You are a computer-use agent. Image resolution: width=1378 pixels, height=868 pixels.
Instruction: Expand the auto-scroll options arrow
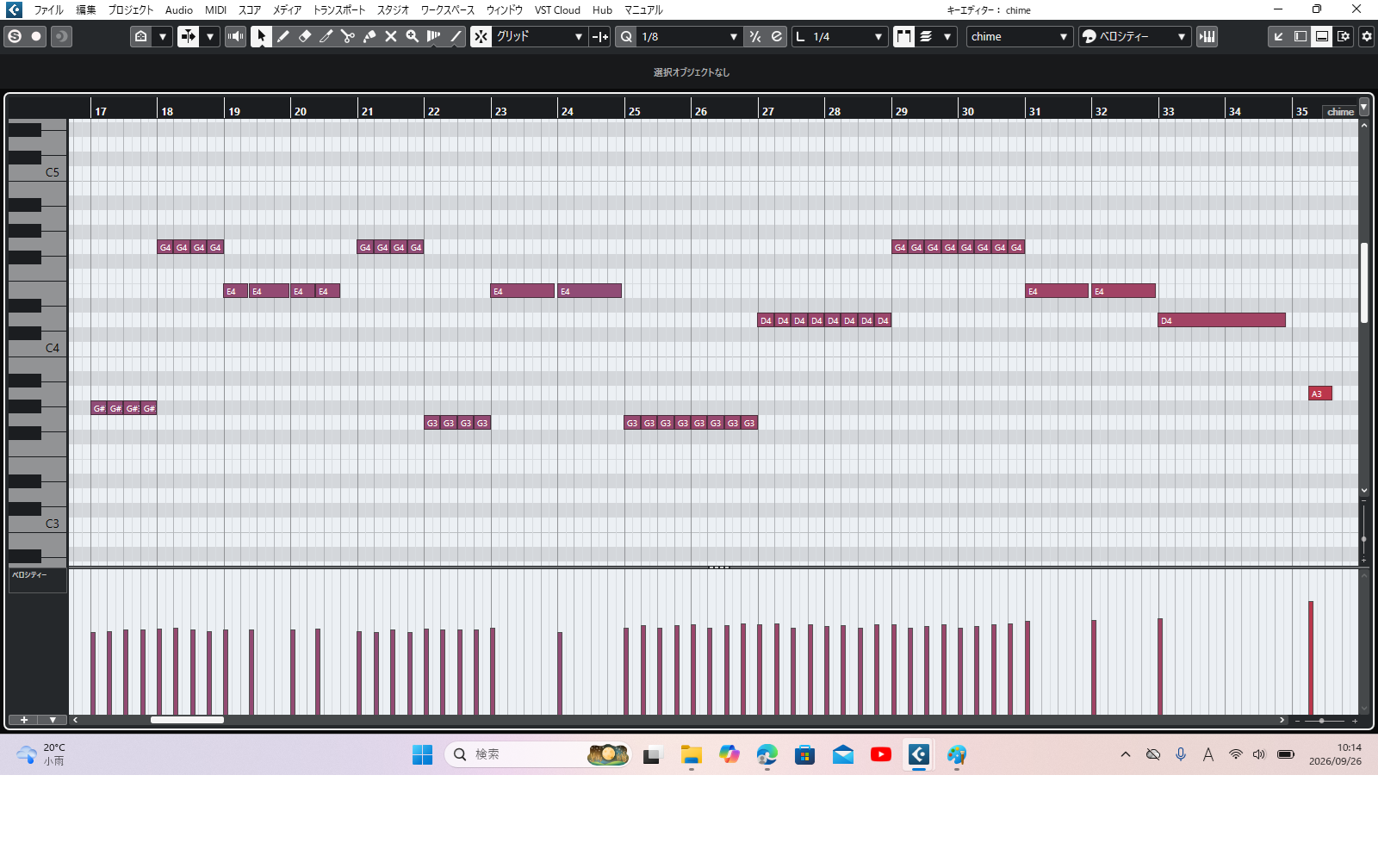tap(209, 36)
